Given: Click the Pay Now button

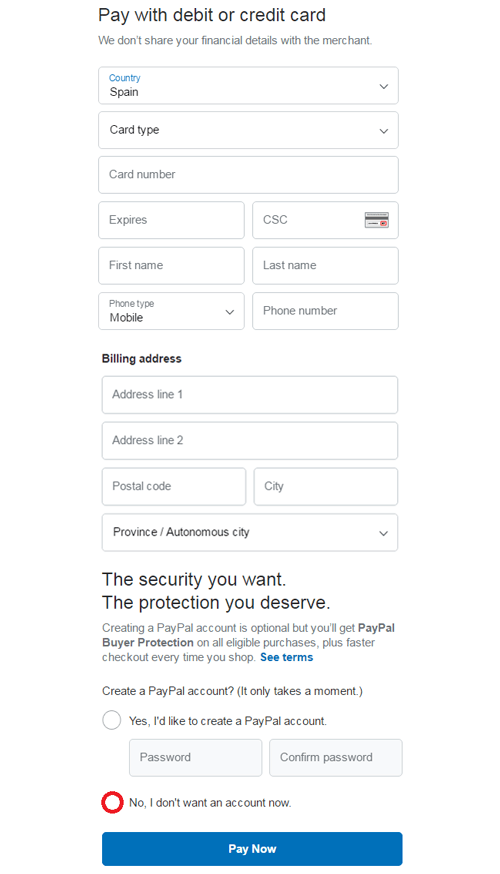Looking at the screenshot, I should click(252, 849).
